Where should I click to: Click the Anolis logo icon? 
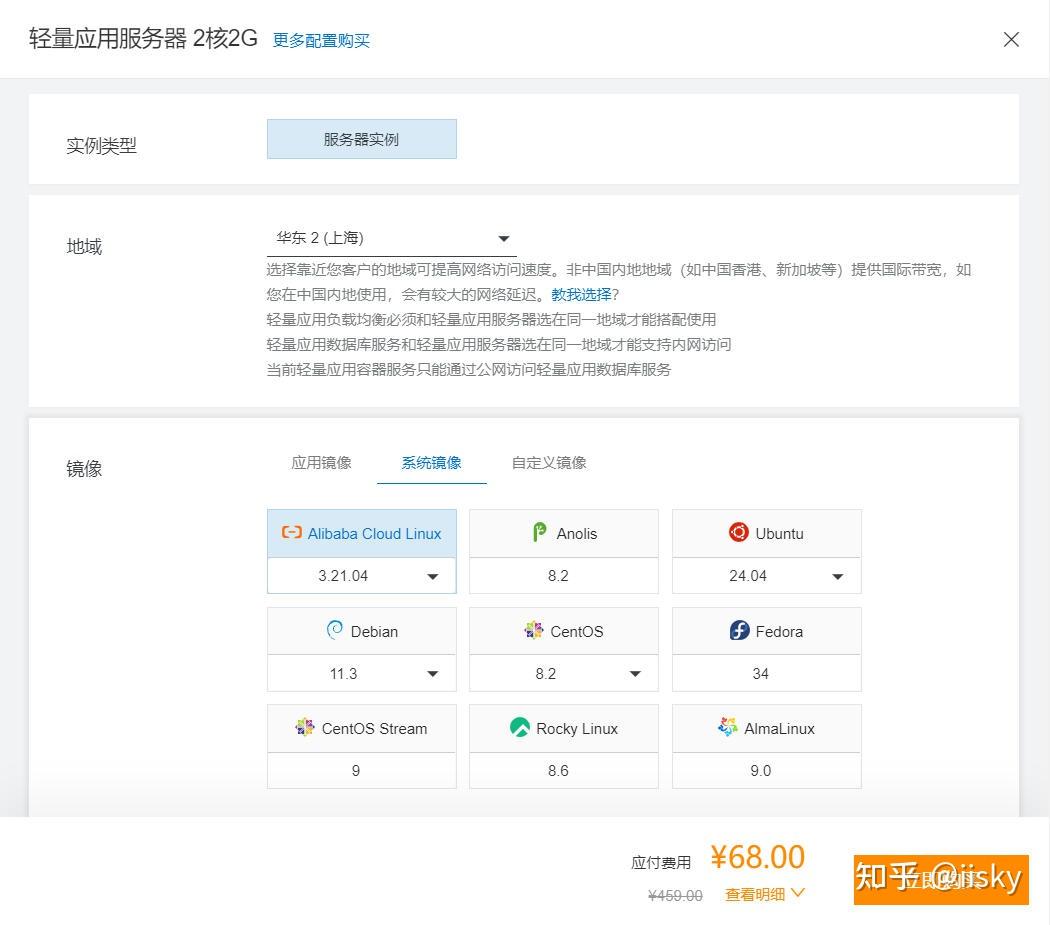pyautogui.click(x=539, y=532)
